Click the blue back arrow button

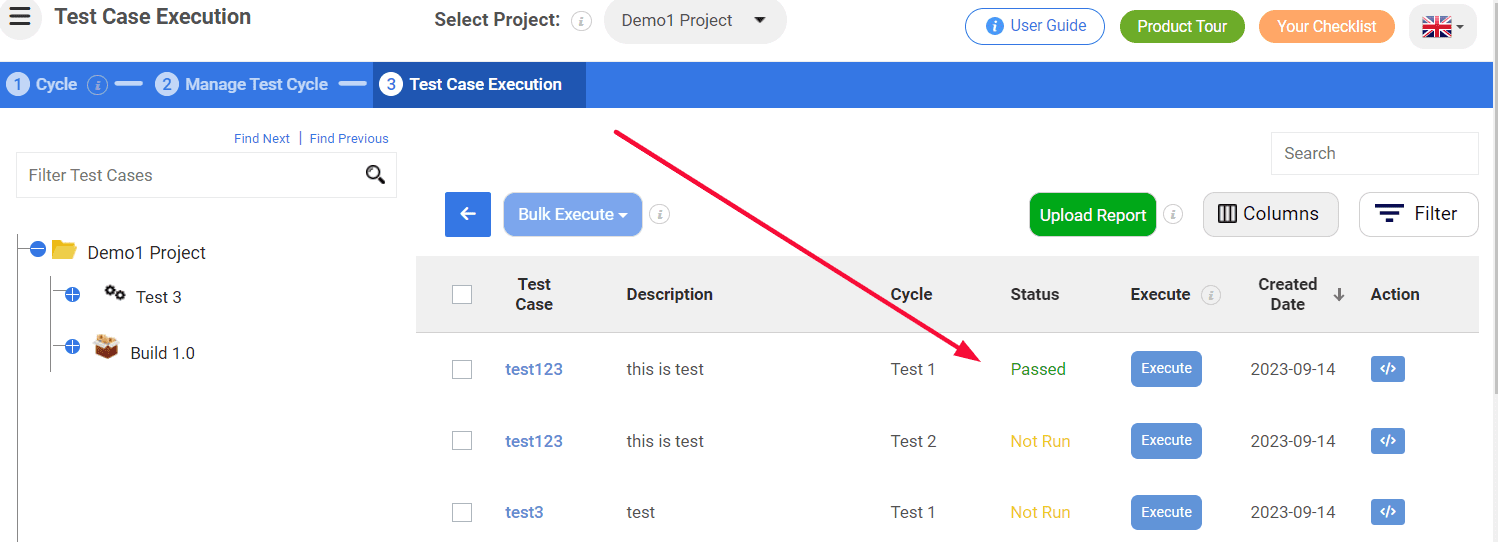click(468, 214)
